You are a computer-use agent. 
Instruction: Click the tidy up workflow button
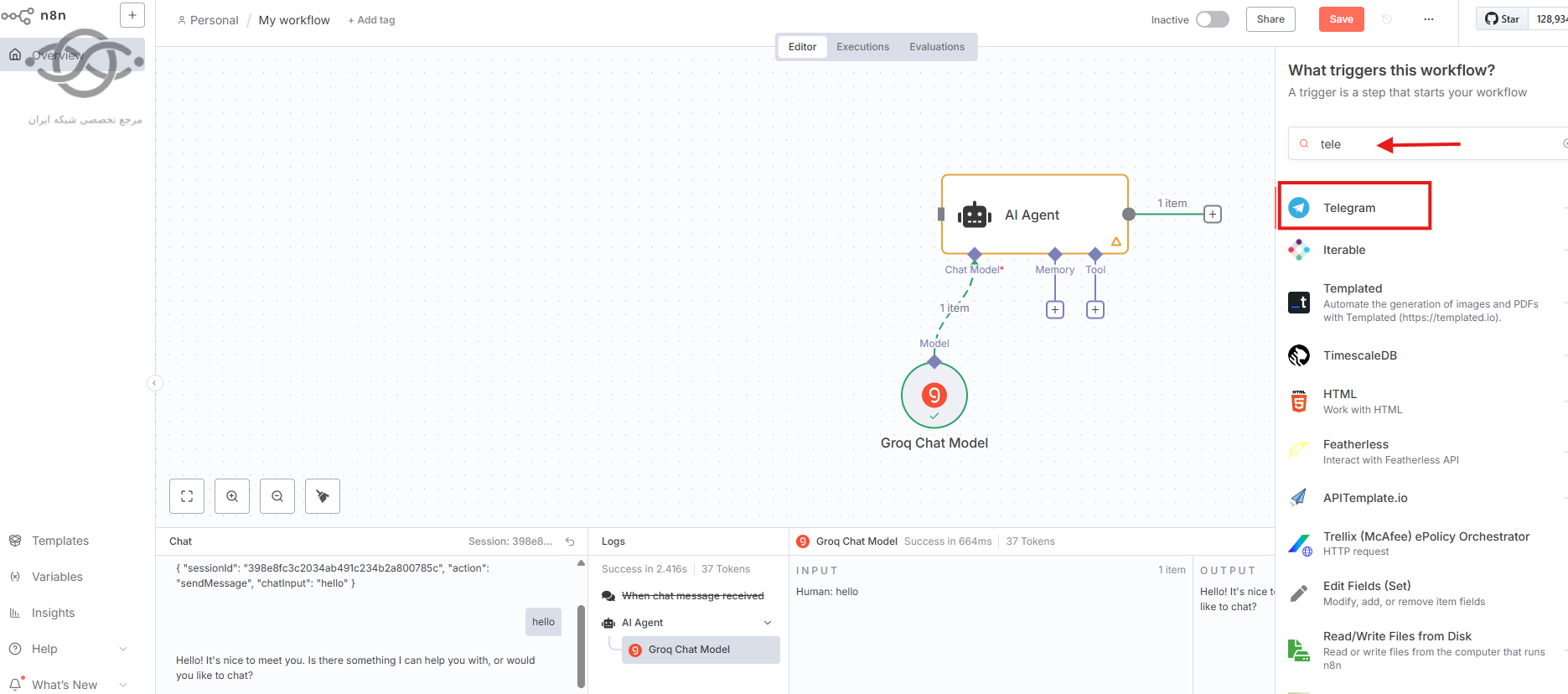click(323, 496)
